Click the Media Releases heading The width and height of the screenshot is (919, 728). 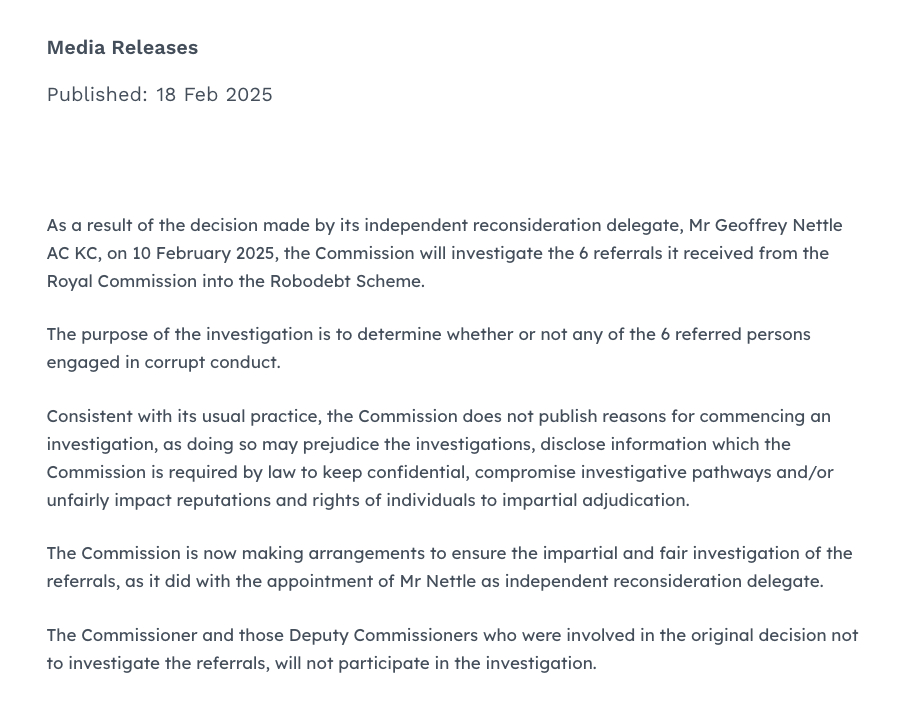point(122,48)
